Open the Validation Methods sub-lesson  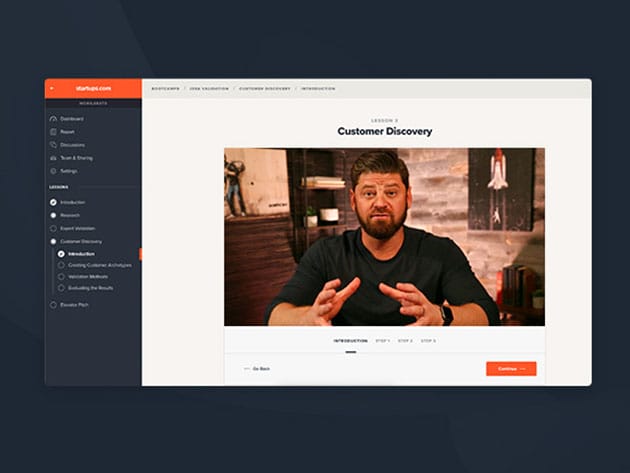click(88, 276)
